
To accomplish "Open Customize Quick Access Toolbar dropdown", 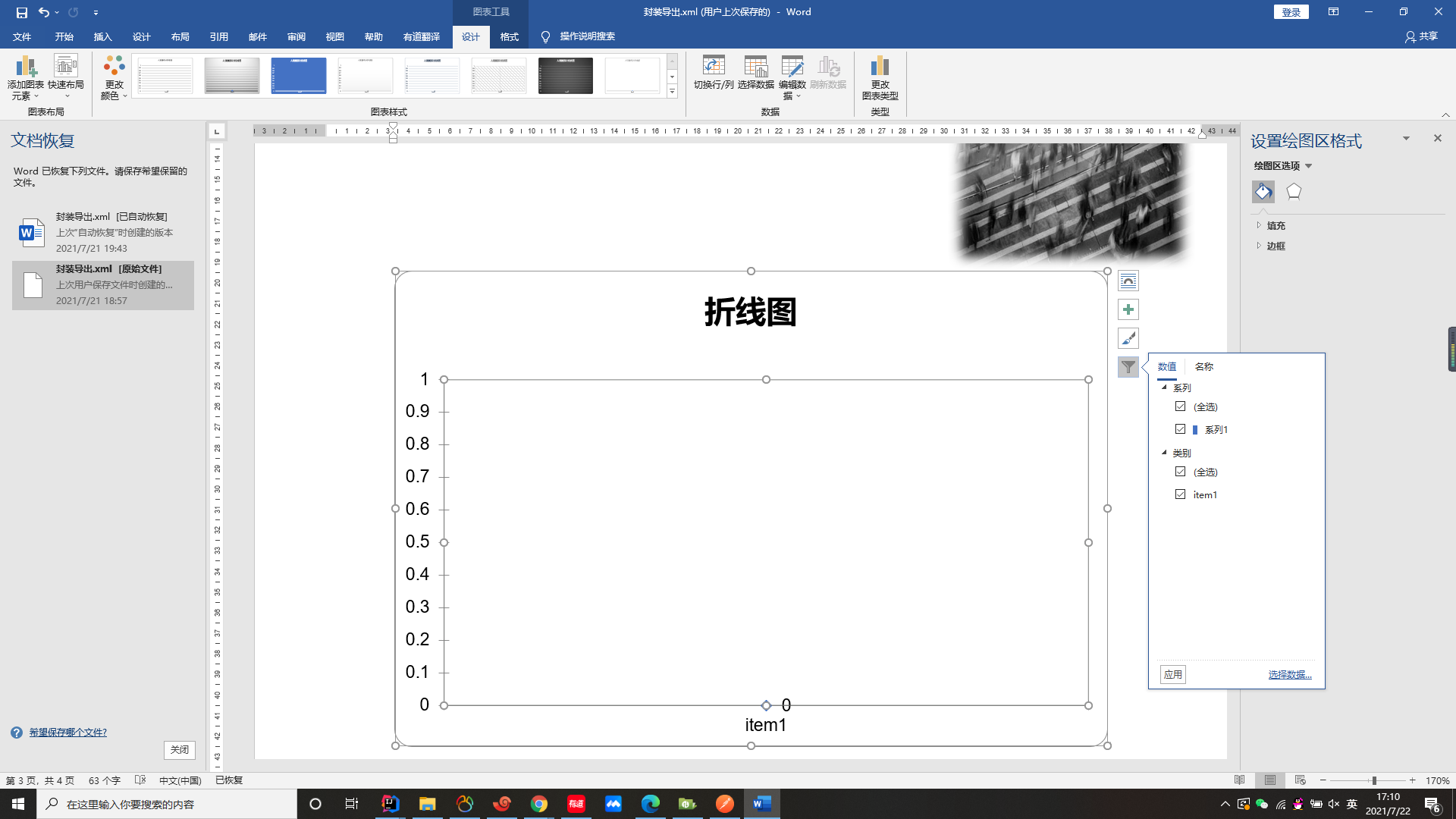I will [96, 12].
